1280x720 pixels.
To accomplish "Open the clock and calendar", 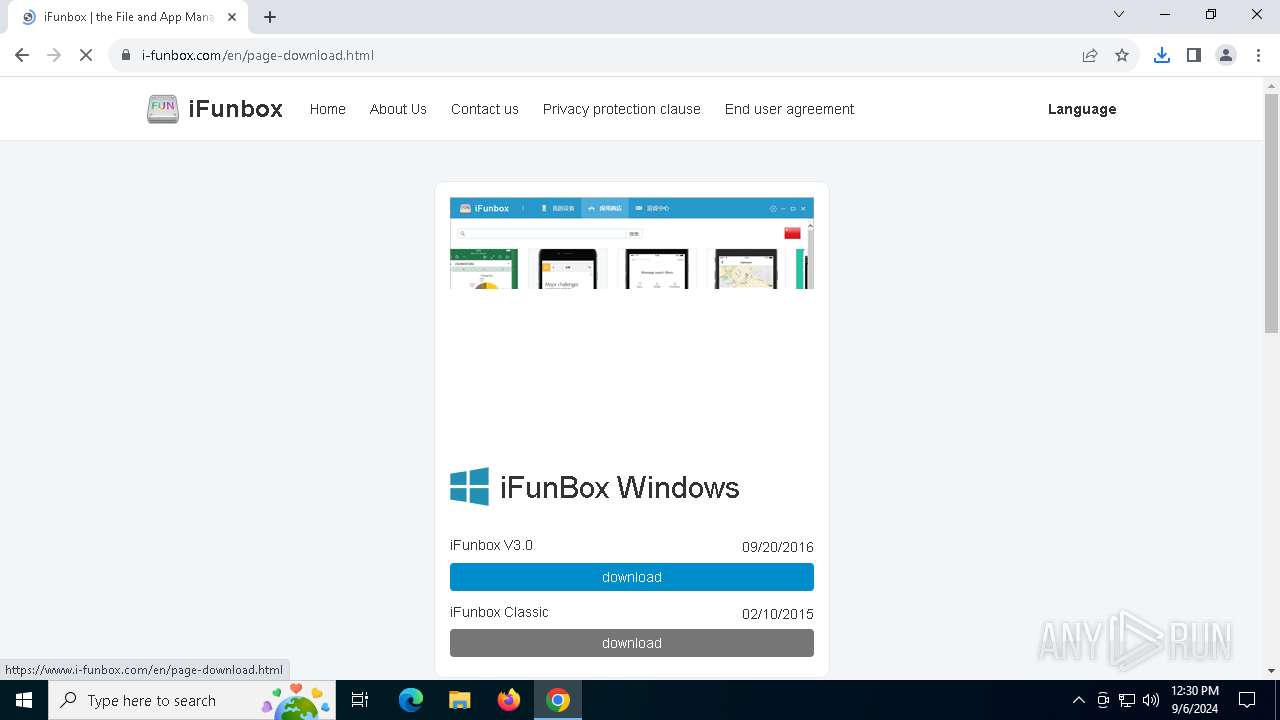I will 1194,700.
